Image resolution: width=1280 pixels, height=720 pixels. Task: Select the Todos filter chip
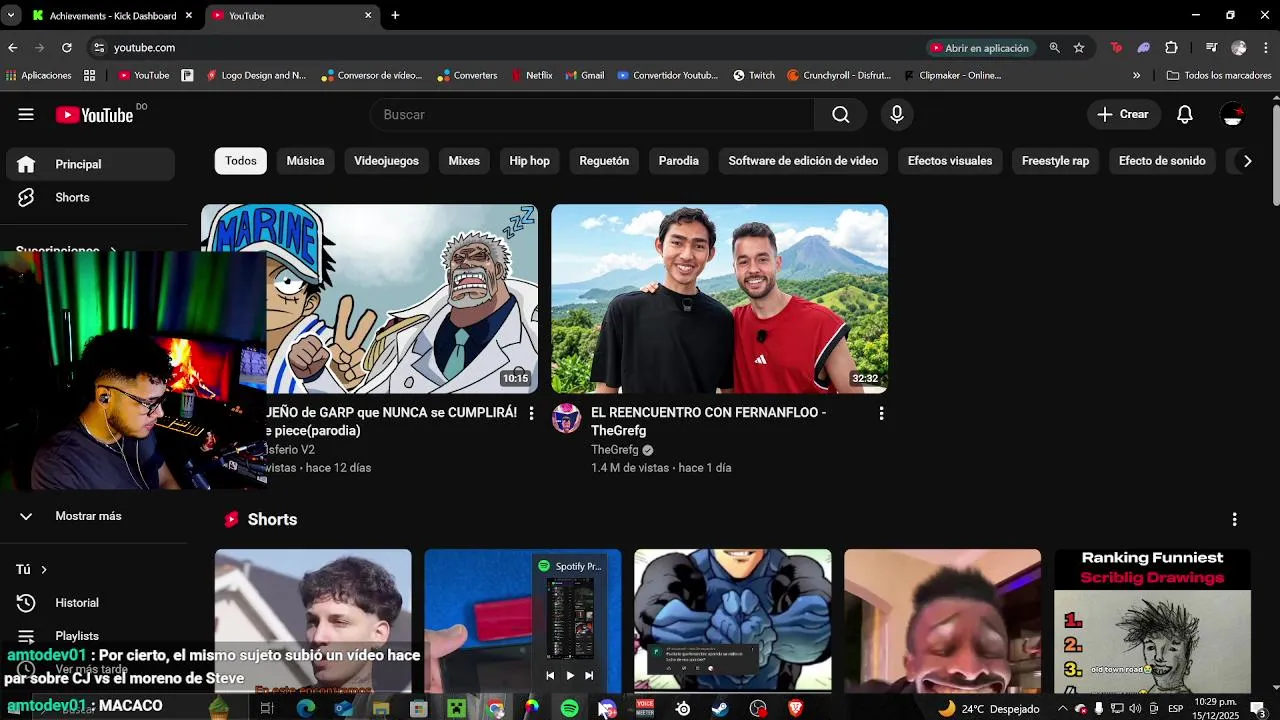241,161
